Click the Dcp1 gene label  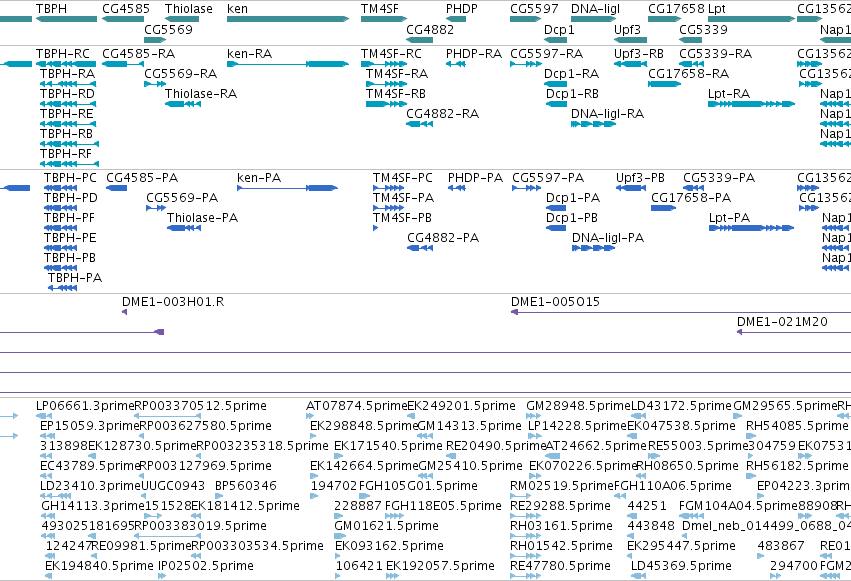pyautogui.click(x=559, y=29)
